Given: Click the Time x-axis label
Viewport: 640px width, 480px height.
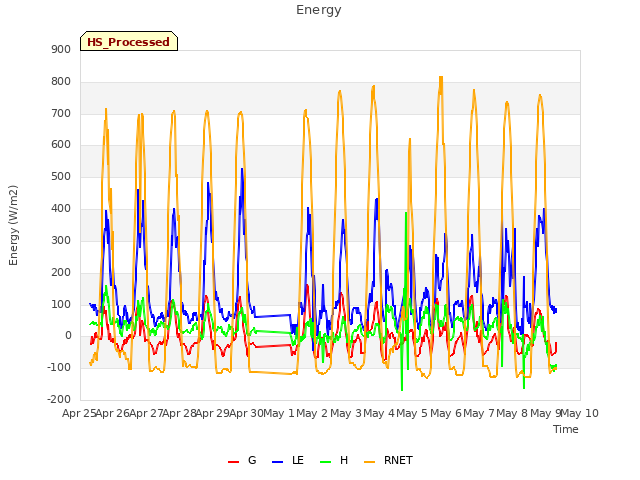Looking at the screenshot, I should [566, 429].
